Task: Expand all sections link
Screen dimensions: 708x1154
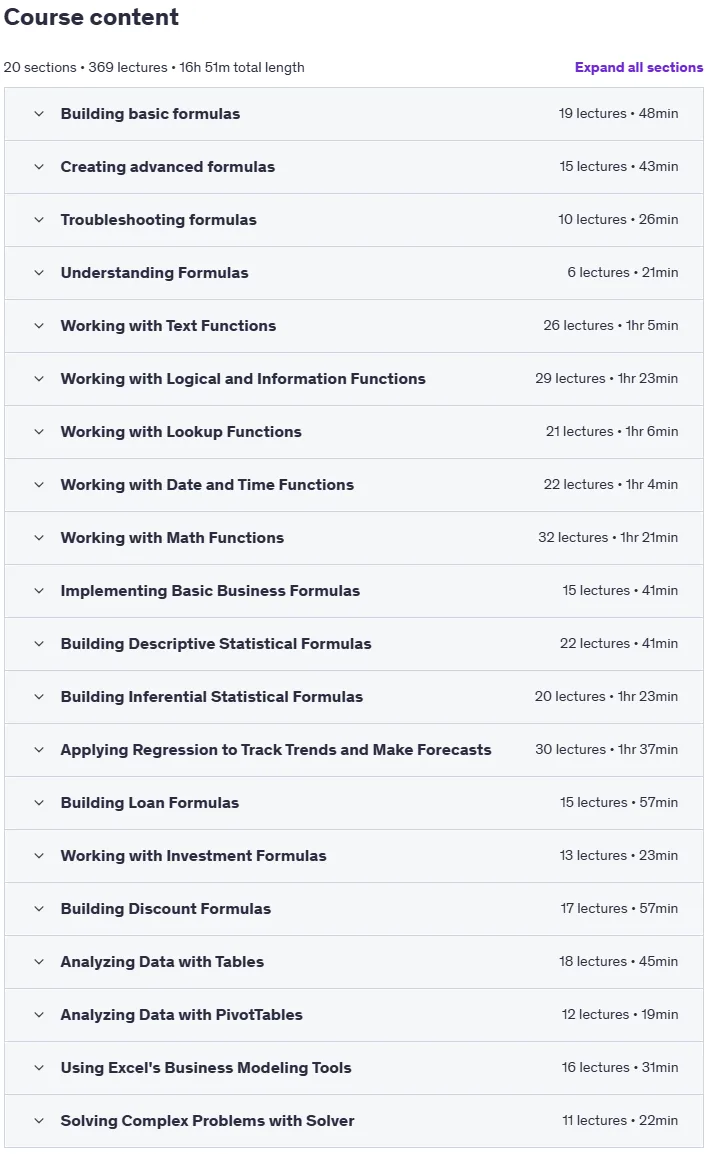Action: (x=639, y=67)
